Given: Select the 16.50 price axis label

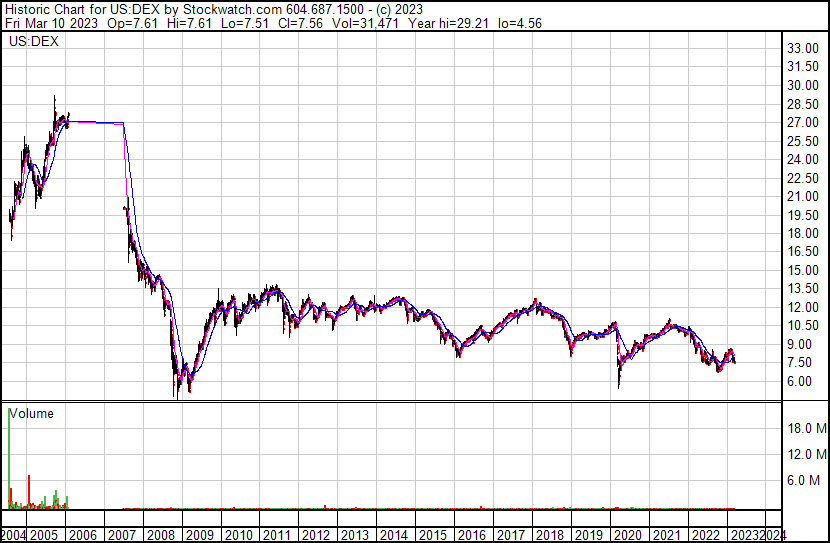Looking at the screenshot, I should pyautogui.click(x=803, y=251).
